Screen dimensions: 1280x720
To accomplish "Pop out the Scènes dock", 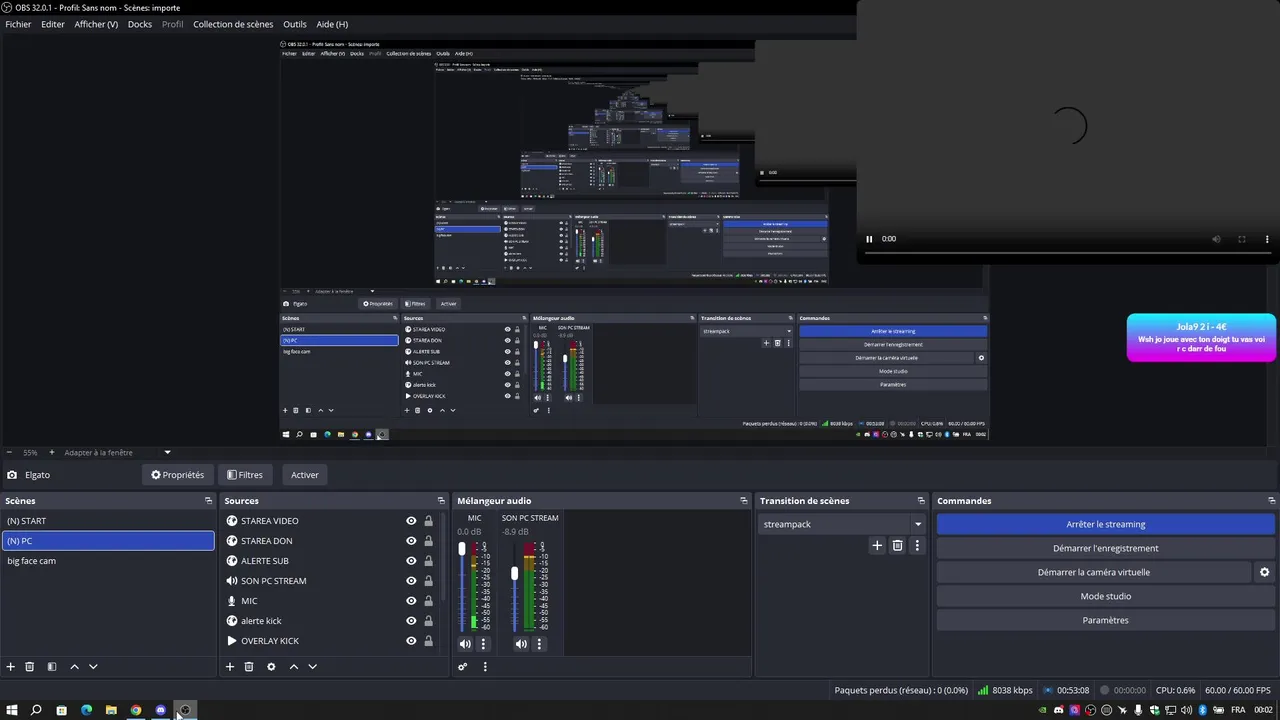I will pyautogui.click(x=208, y=501).
